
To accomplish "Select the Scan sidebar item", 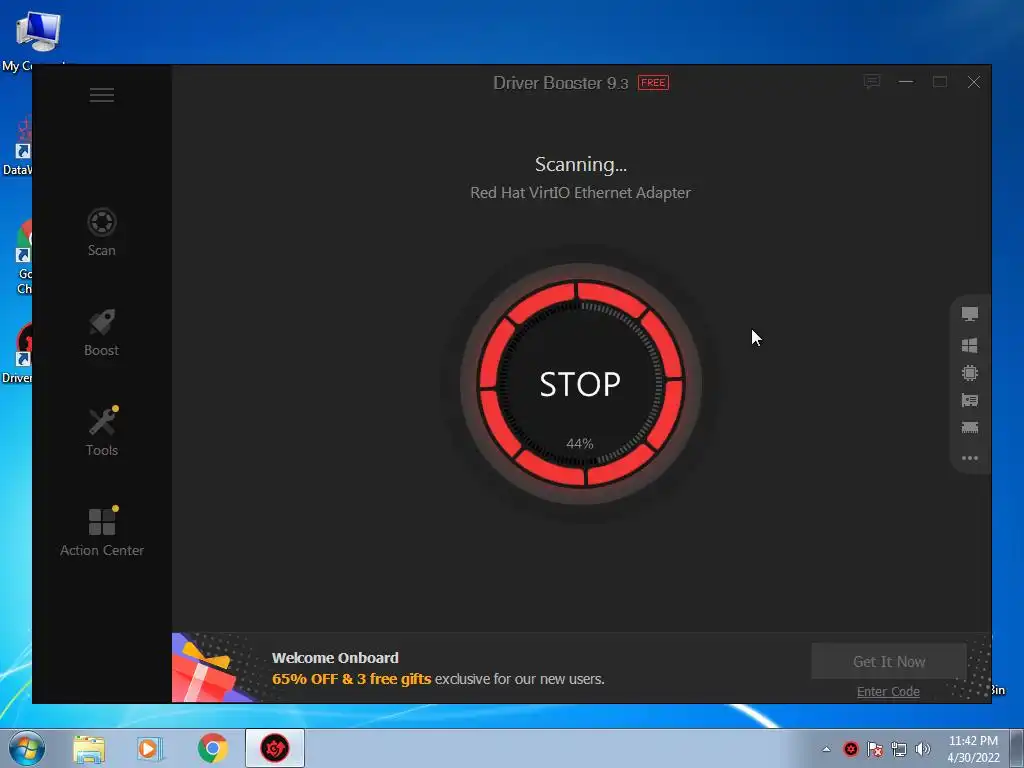I will (102, 232).
